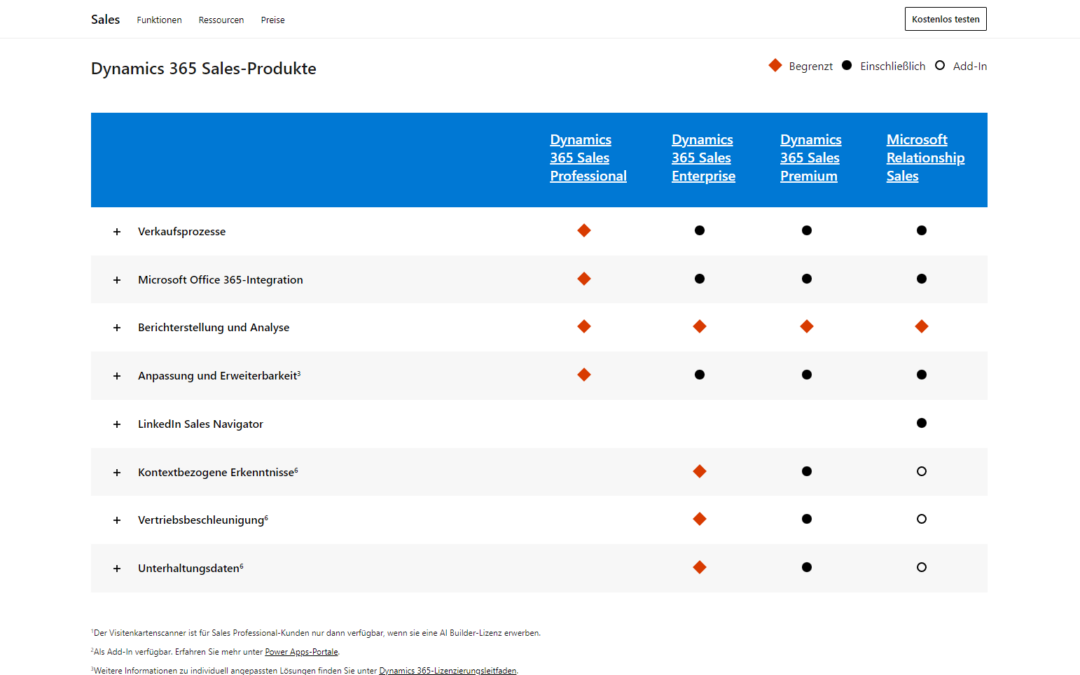Click Kontextbezogene Erkenntnisse dot under Premium
Image resolution: width=1080 pixels, height=675 pixels.
(807, 471)
